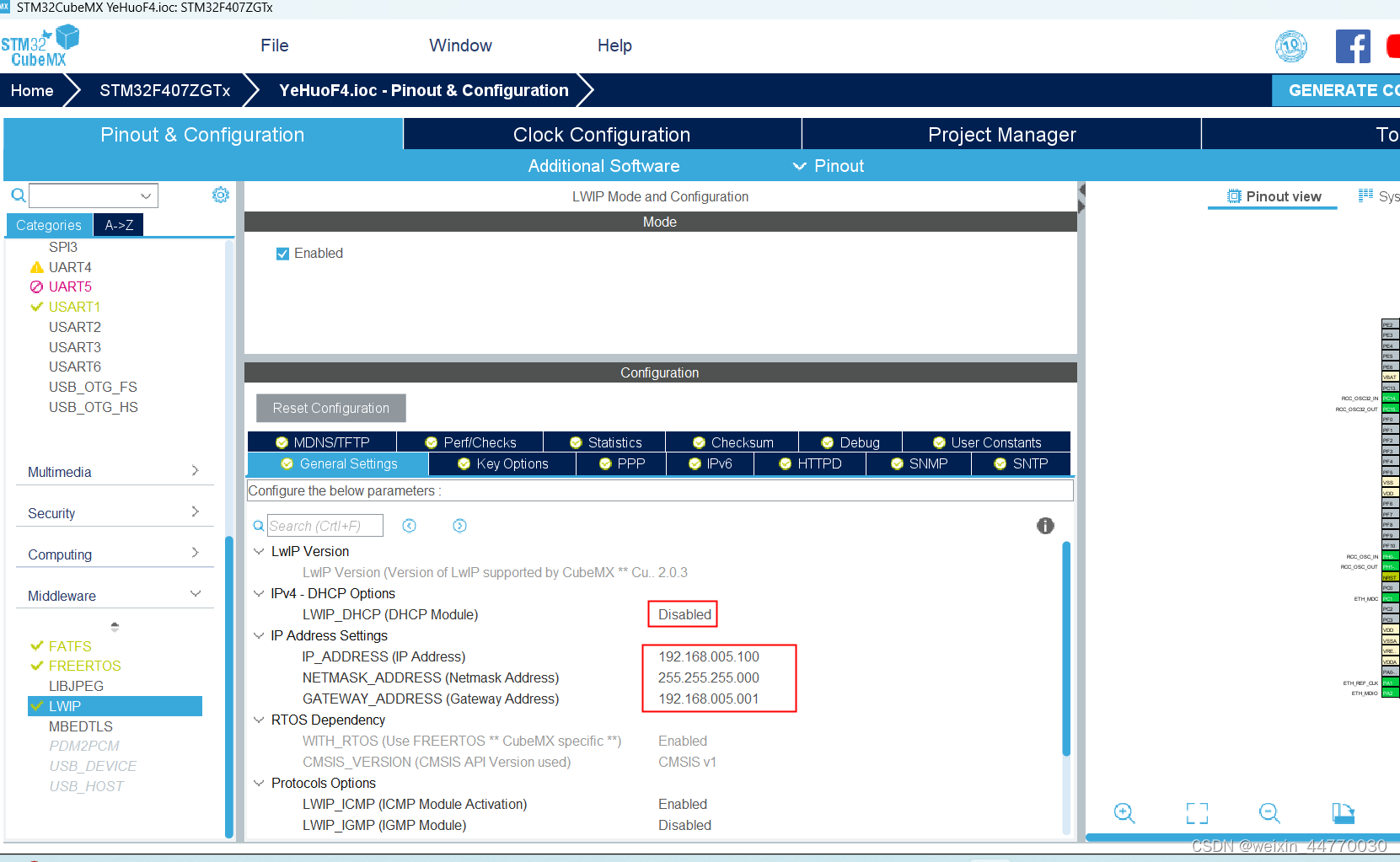Switch to the Clock Configuration tab
The image size is (1400, 862).
click(x=602, y=135)
